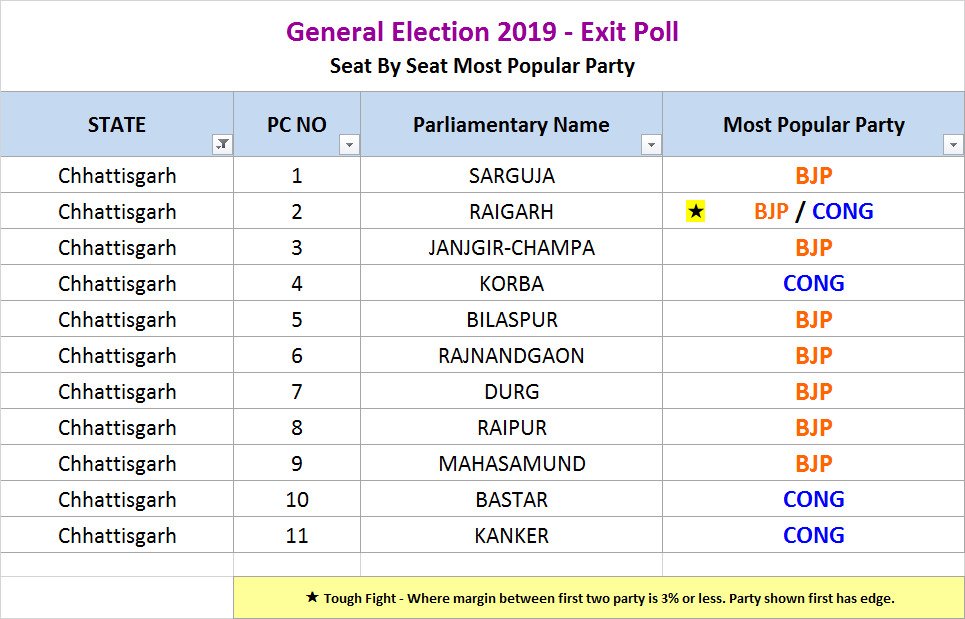Click the yellow star icon beside RAIGARH result
This screenshot has width=965, height=619.
tap(696, 212)
